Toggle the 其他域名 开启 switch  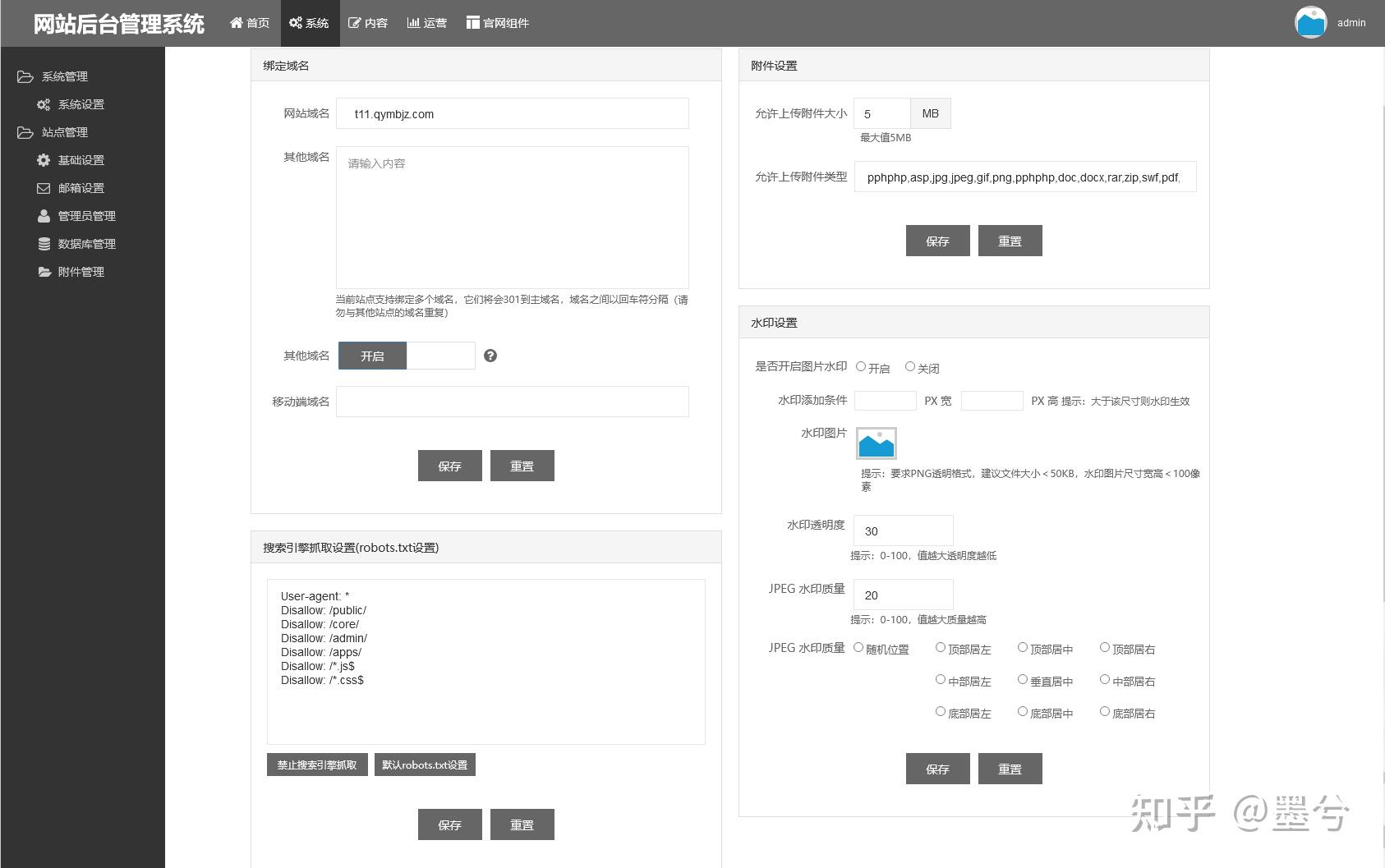[407, 356]
